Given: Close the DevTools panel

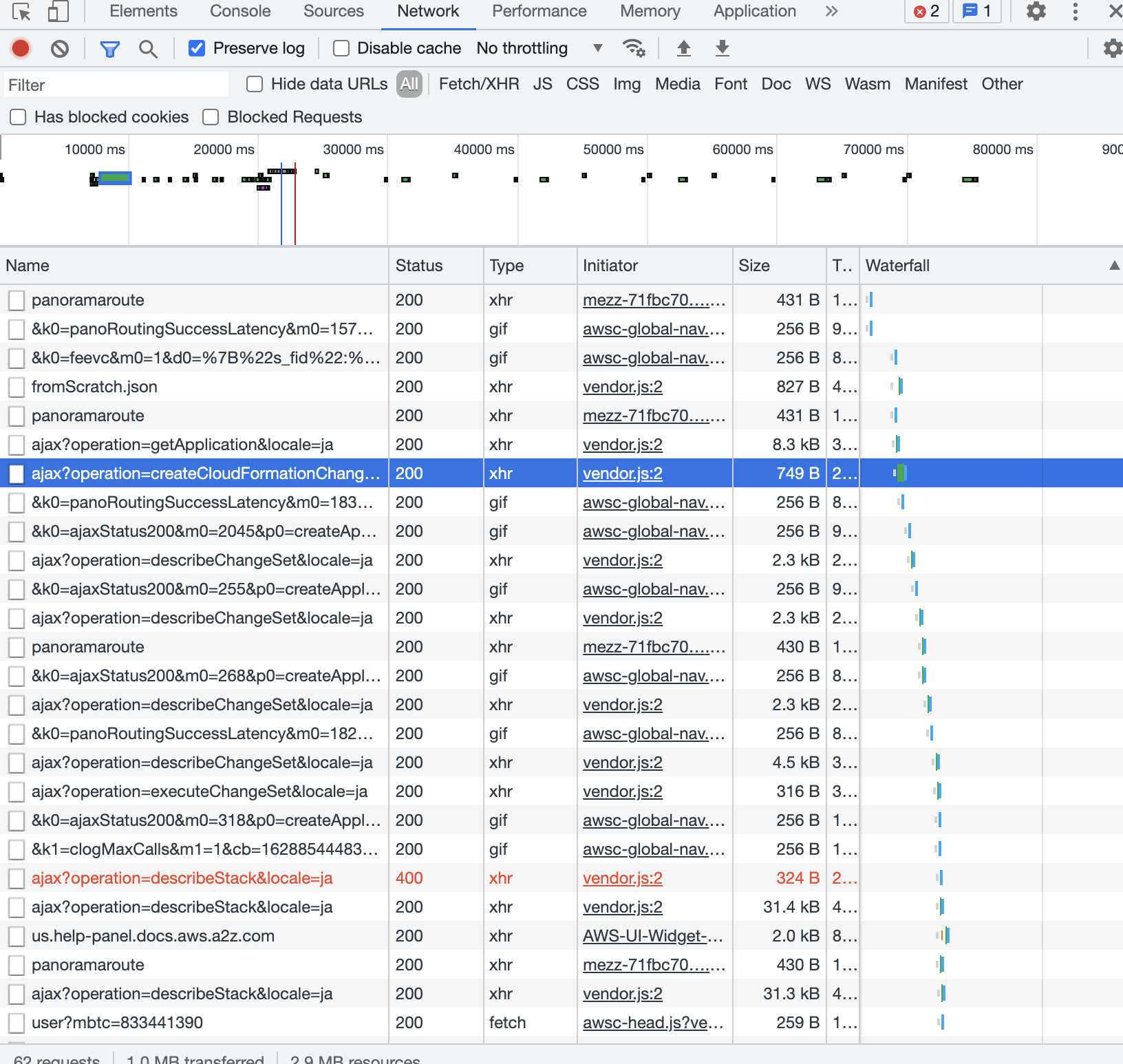Looking at the screenshot, I should 1115,11.
